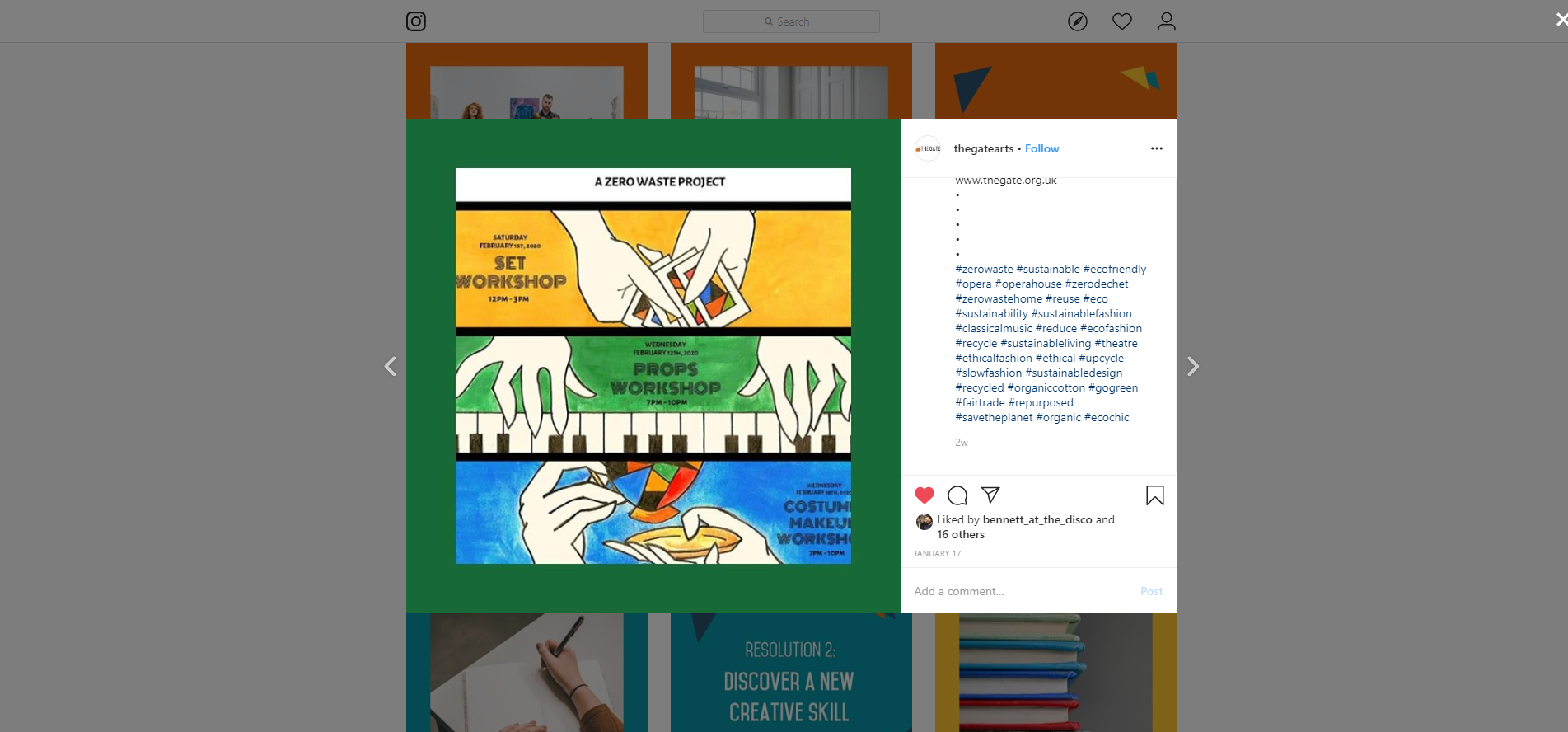Share post via paper plane icon
Viewport: 1568px width, 732px height.
click(990, 495)
